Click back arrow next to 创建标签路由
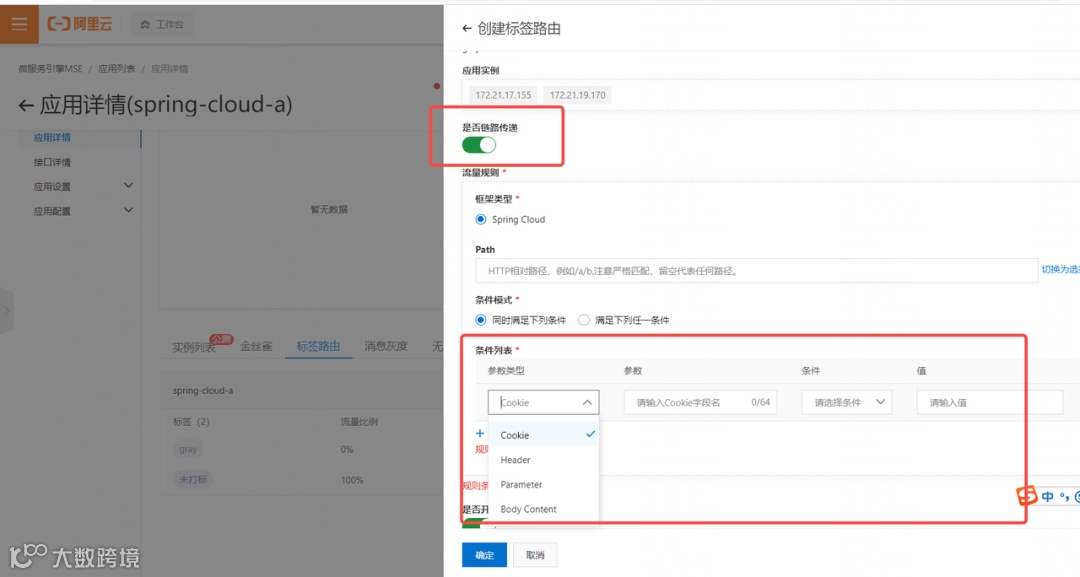This screenshot has height=577, width=1080. (466, 28)
